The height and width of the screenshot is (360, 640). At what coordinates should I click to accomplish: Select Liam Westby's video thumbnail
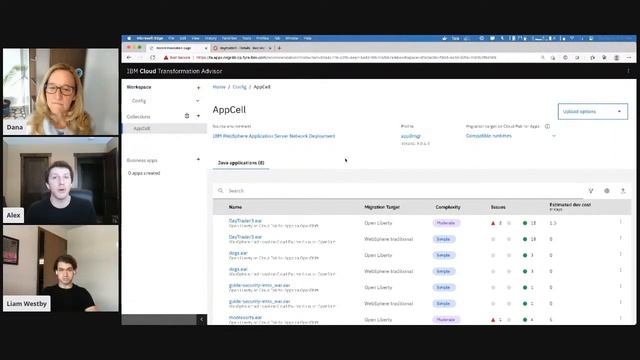tap(60, 269)
